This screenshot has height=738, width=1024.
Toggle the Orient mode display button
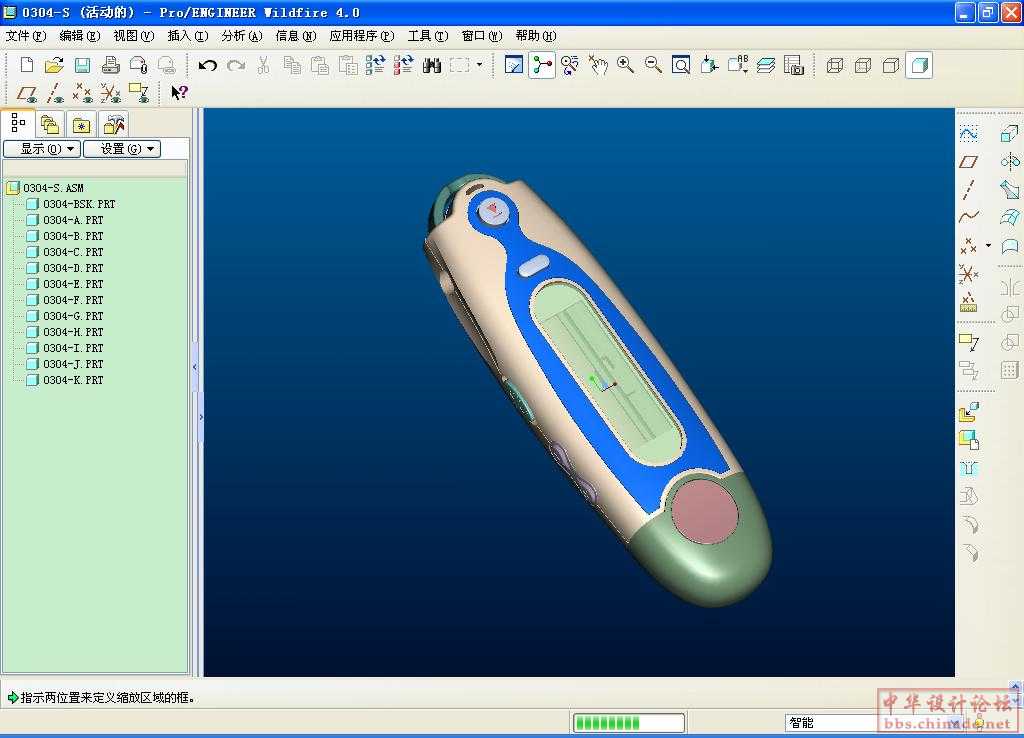569,65
